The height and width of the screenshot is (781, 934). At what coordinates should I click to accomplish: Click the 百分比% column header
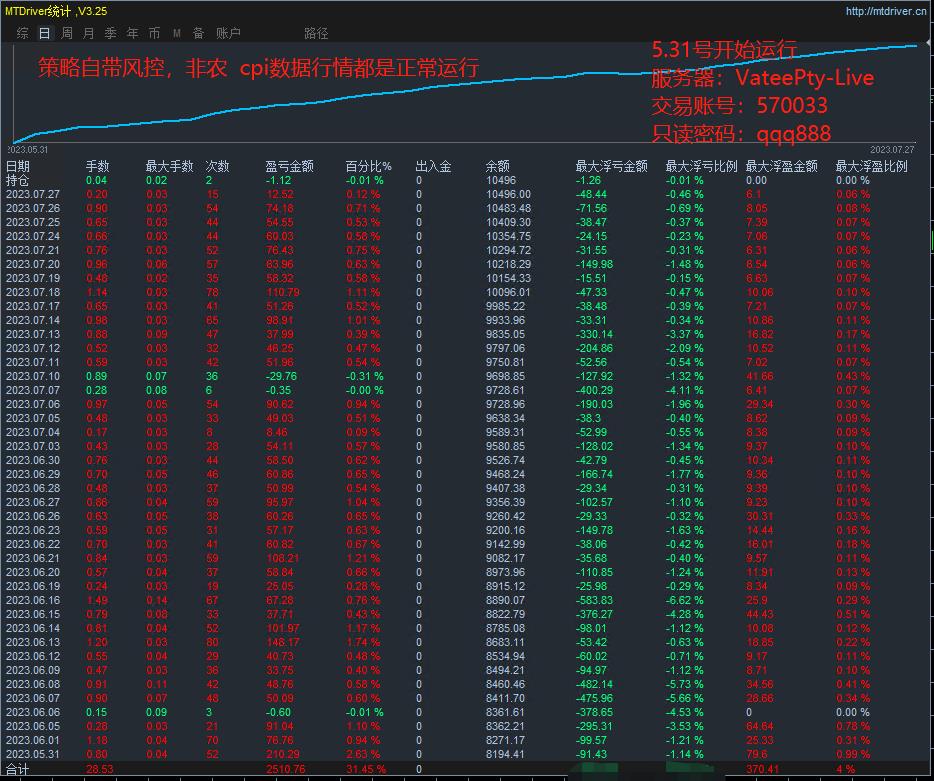[x=369, y=167]
